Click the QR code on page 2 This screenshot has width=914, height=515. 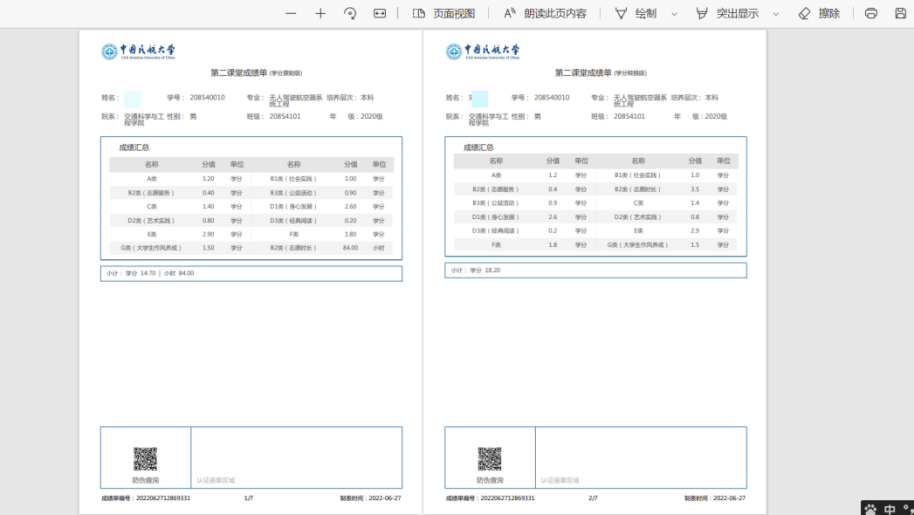click(489, 459)
